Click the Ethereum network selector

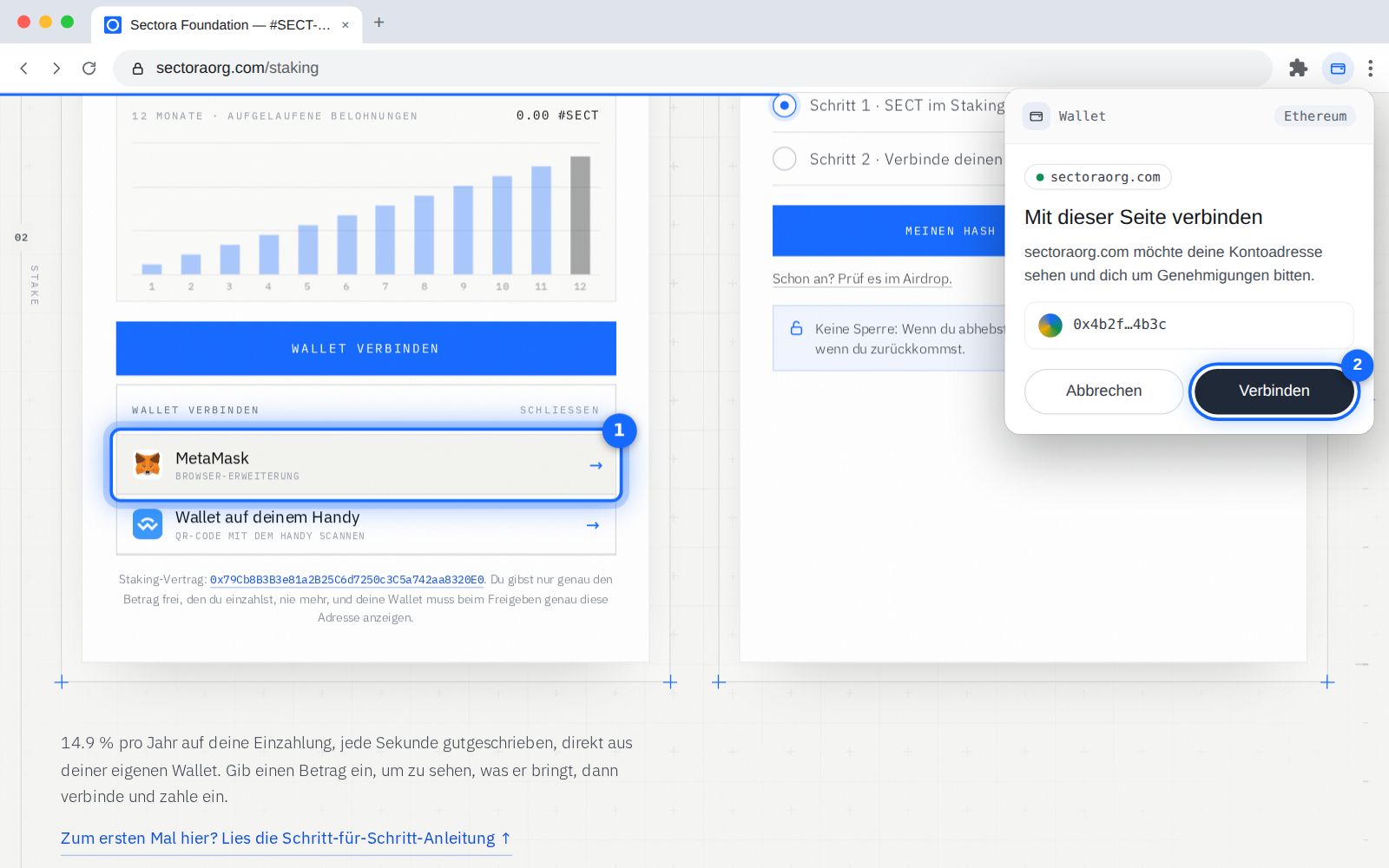[x=1314, y=116]
